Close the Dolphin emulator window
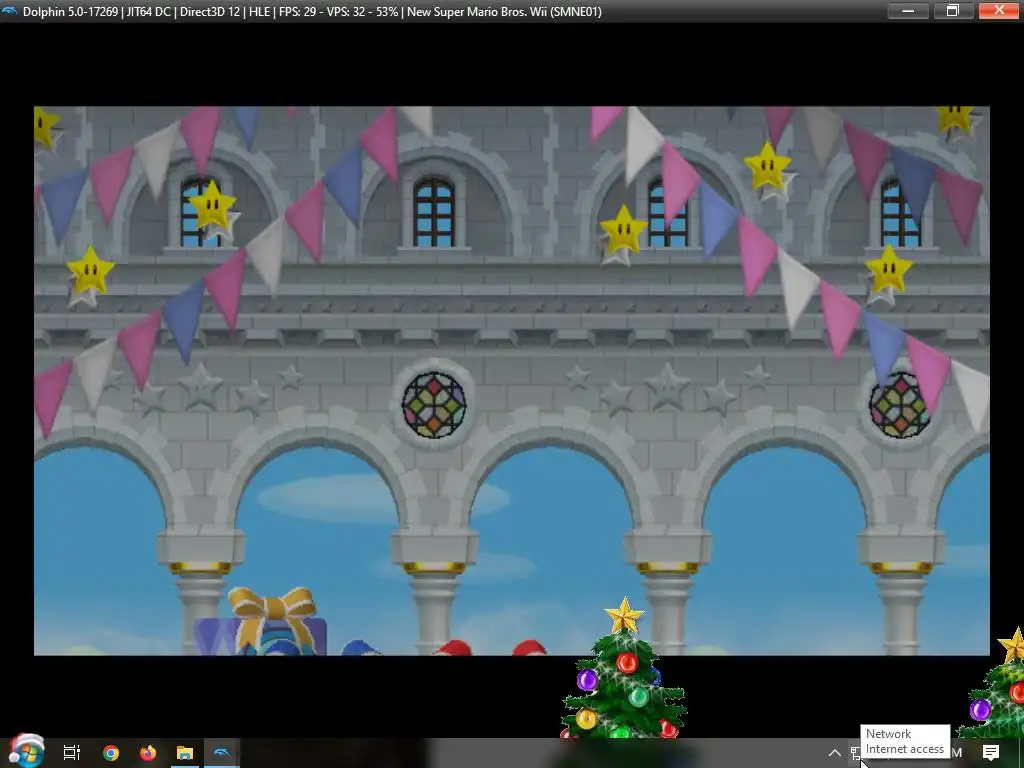This screenshot has height=768, width=1024. [999, 10]
